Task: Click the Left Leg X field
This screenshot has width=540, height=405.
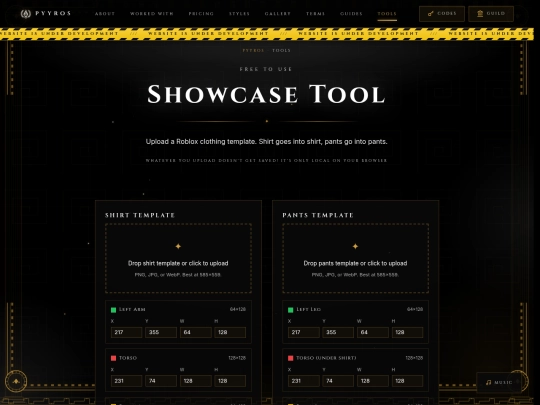Action: point(303,332)
